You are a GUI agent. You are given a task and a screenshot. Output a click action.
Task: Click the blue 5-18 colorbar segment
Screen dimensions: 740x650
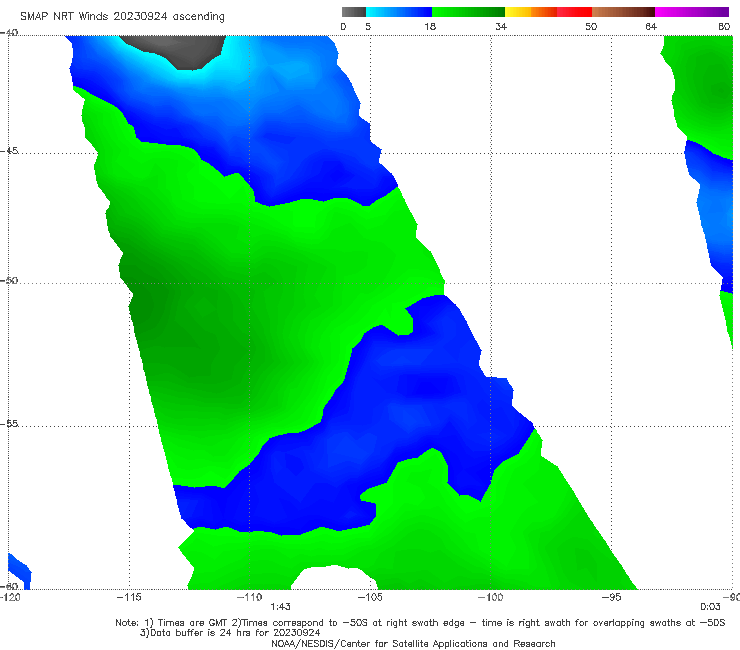(399, 12)
